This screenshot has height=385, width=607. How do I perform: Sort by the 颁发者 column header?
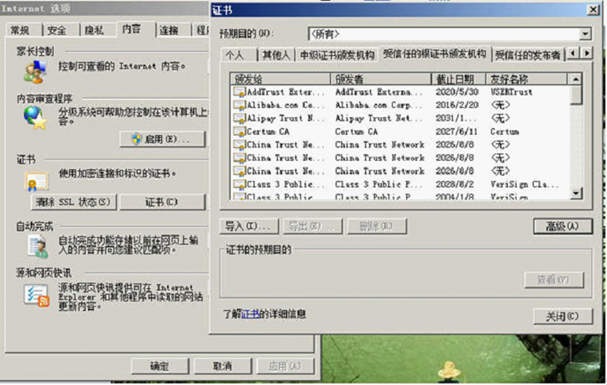coord(381,79)
